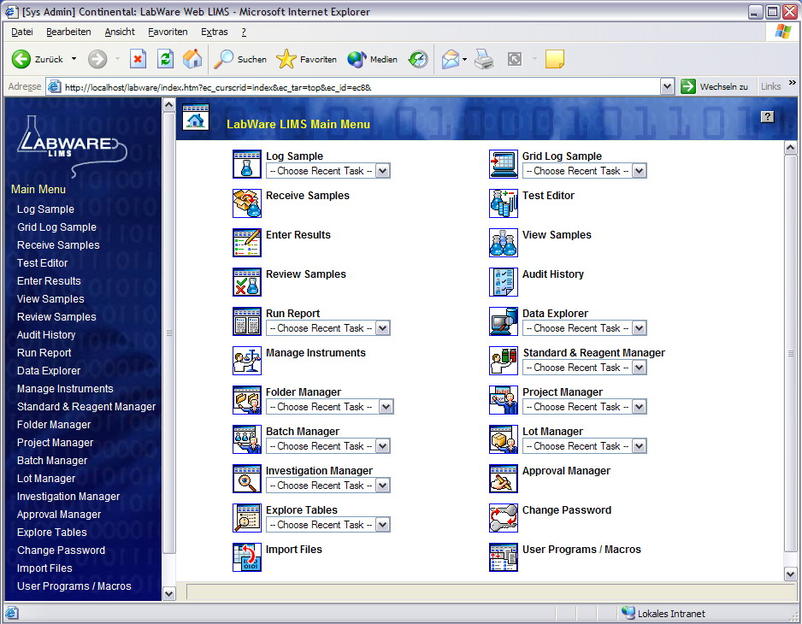Image resolution: width=802 pixels, height=624 pixels.
Task: Open the Ansicht menu
Action: (x=120, y=32)
